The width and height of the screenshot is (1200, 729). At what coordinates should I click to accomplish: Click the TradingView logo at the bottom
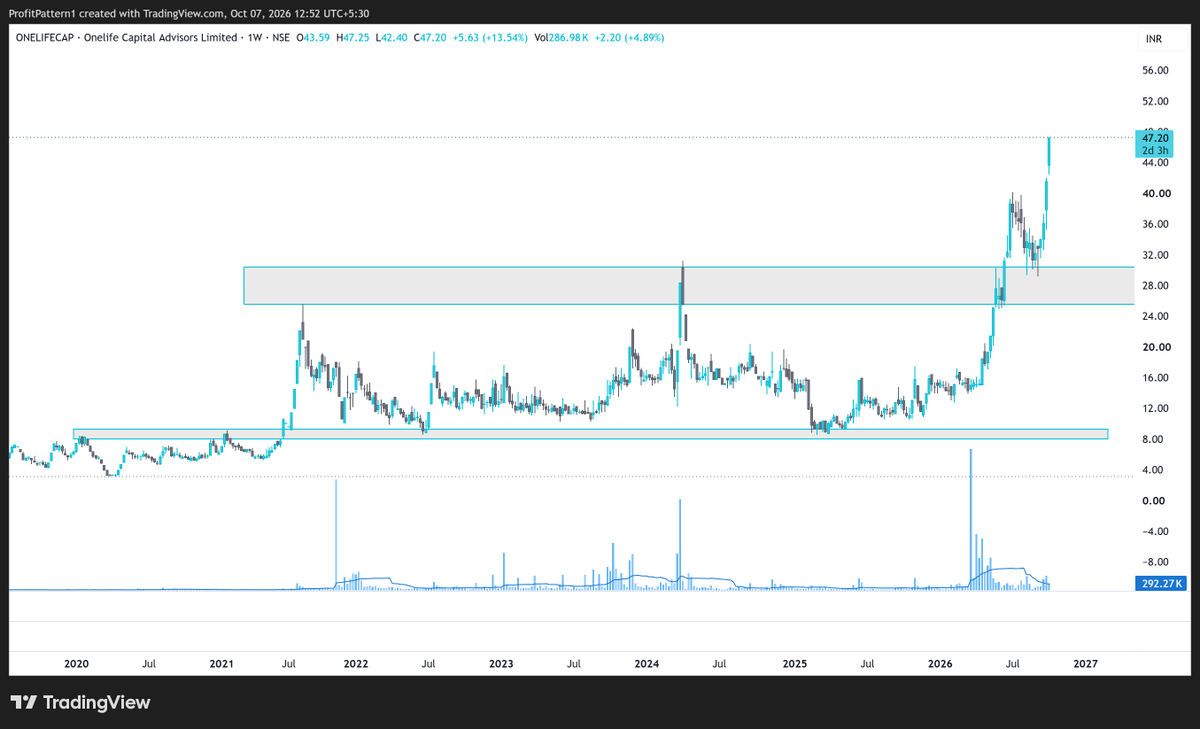[80, 703]
